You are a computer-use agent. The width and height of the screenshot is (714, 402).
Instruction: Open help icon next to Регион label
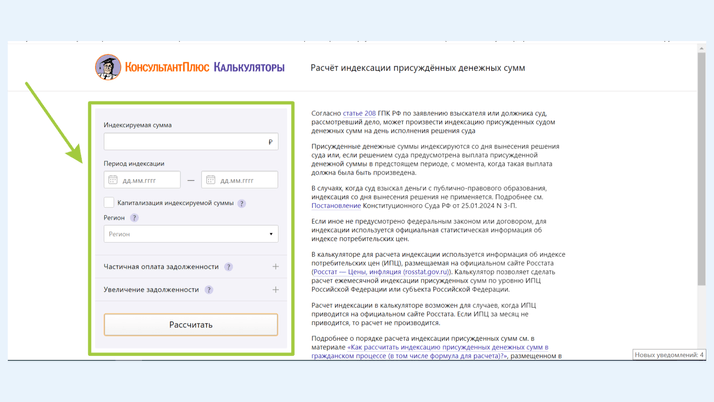pos(134,218)
